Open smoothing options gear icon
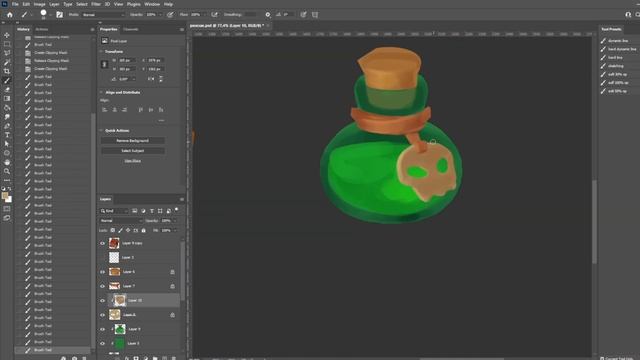 (268, 15)
